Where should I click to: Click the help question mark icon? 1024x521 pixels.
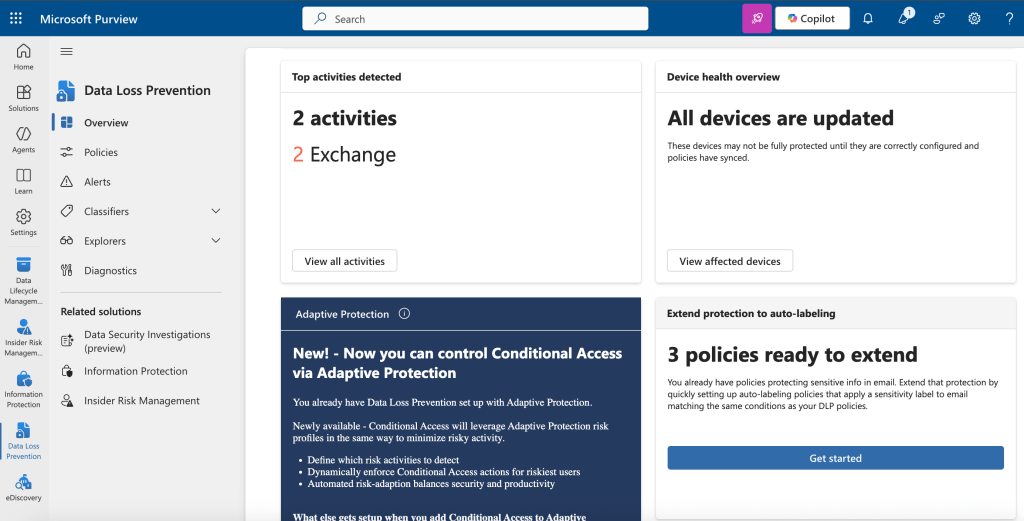tap(1008, 18)
